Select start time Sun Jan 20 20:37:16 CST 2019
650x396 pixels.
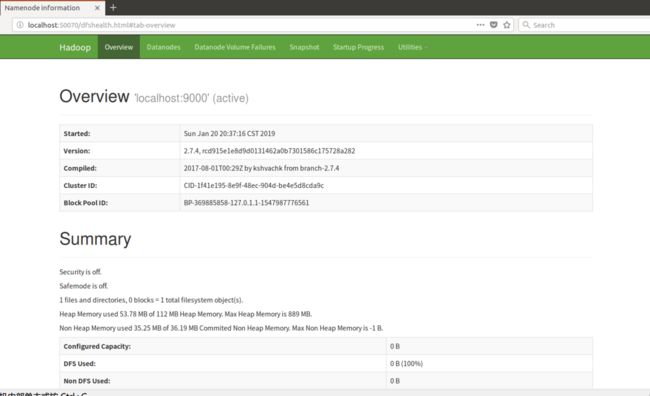229,134
